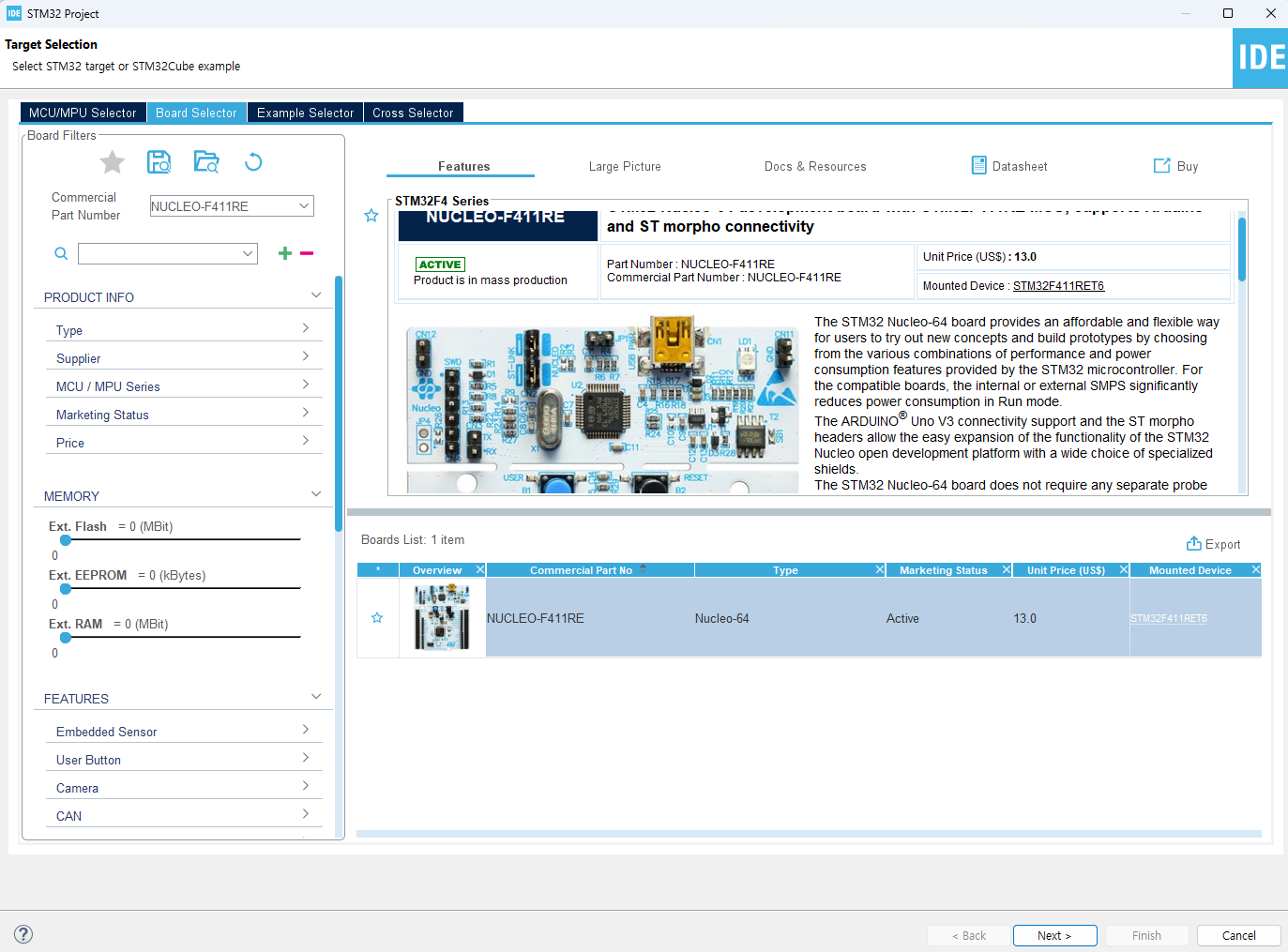Open Docs & Resources tab
The image size is (1288, 952).
pyautogui.click(x=815, y=166)
